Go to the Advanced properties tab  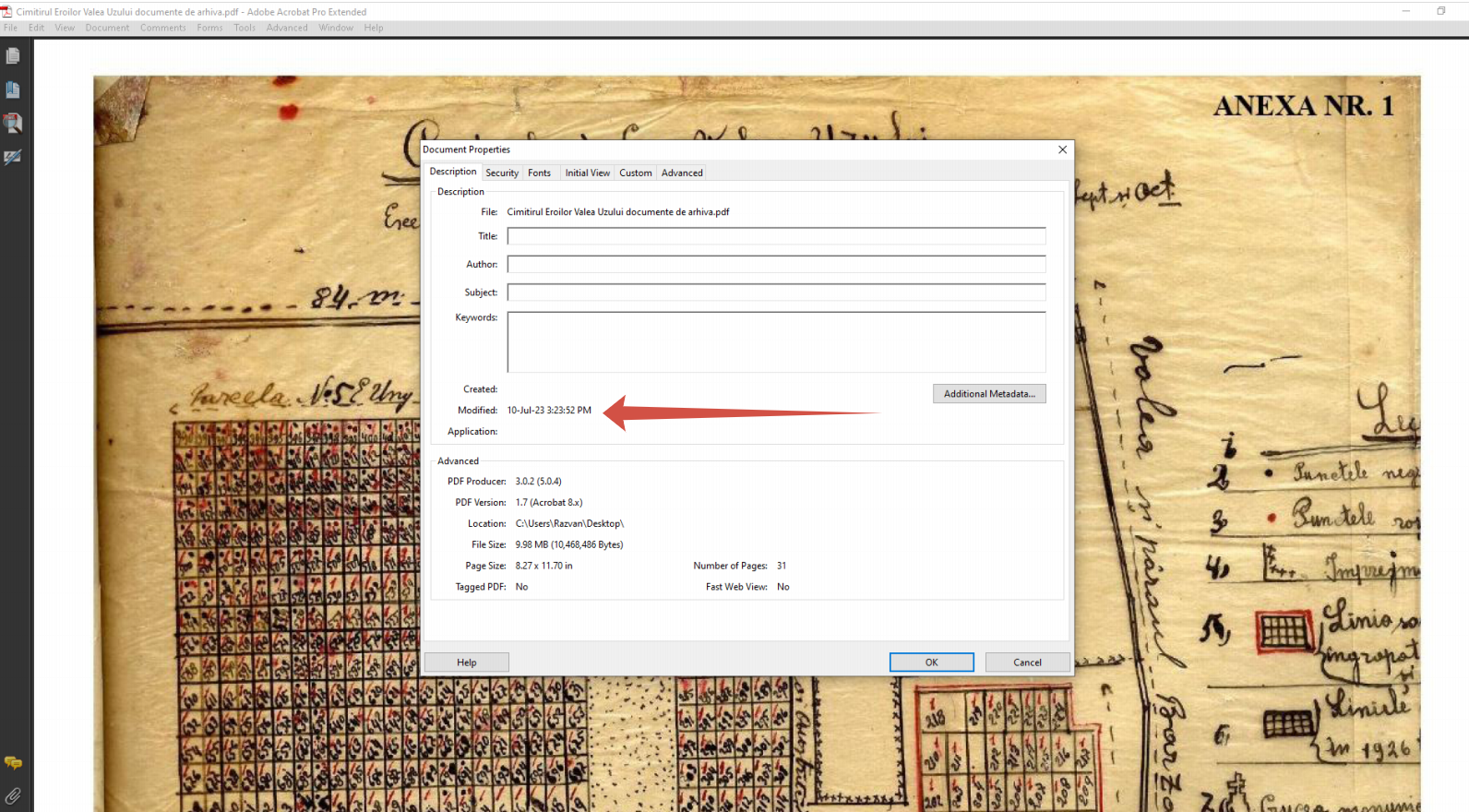[x=682, y=173]
